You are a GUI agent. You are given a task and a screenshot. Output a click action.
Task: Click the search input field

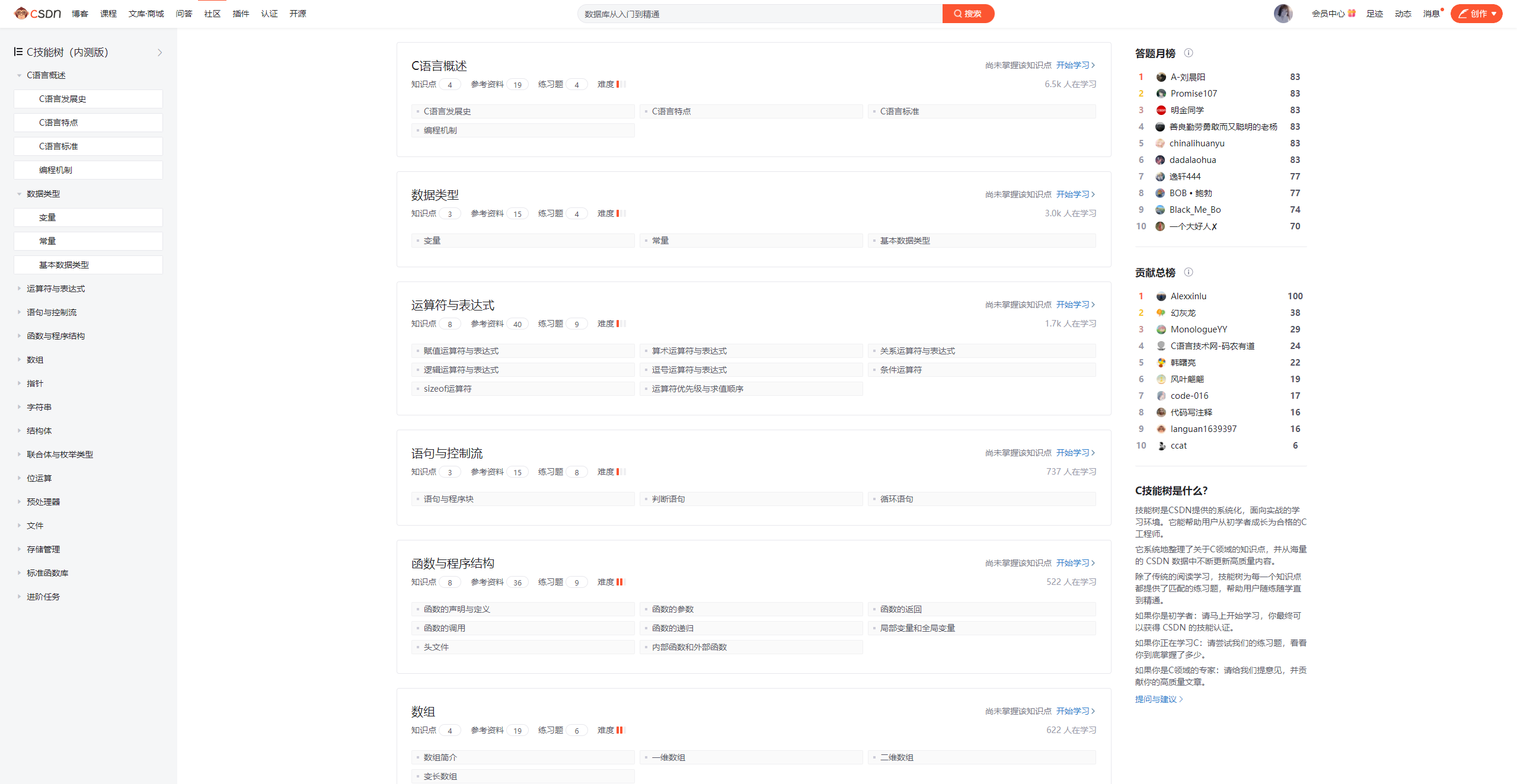tap(760, 13)
